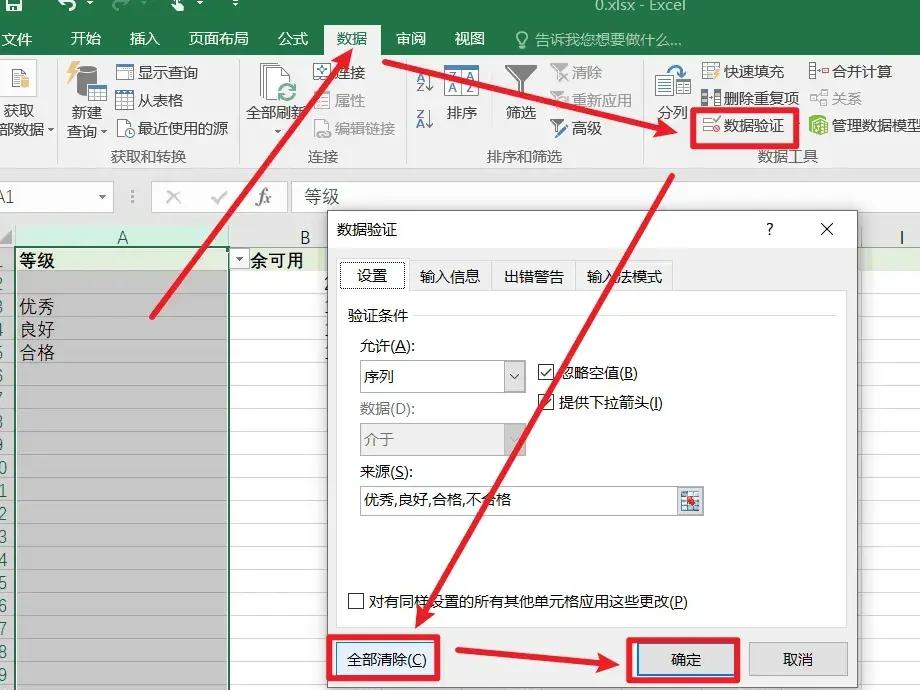920x690 pixels.
Task: Select the 出错警告 dialog tab
Action: click(x=533, y=276)
